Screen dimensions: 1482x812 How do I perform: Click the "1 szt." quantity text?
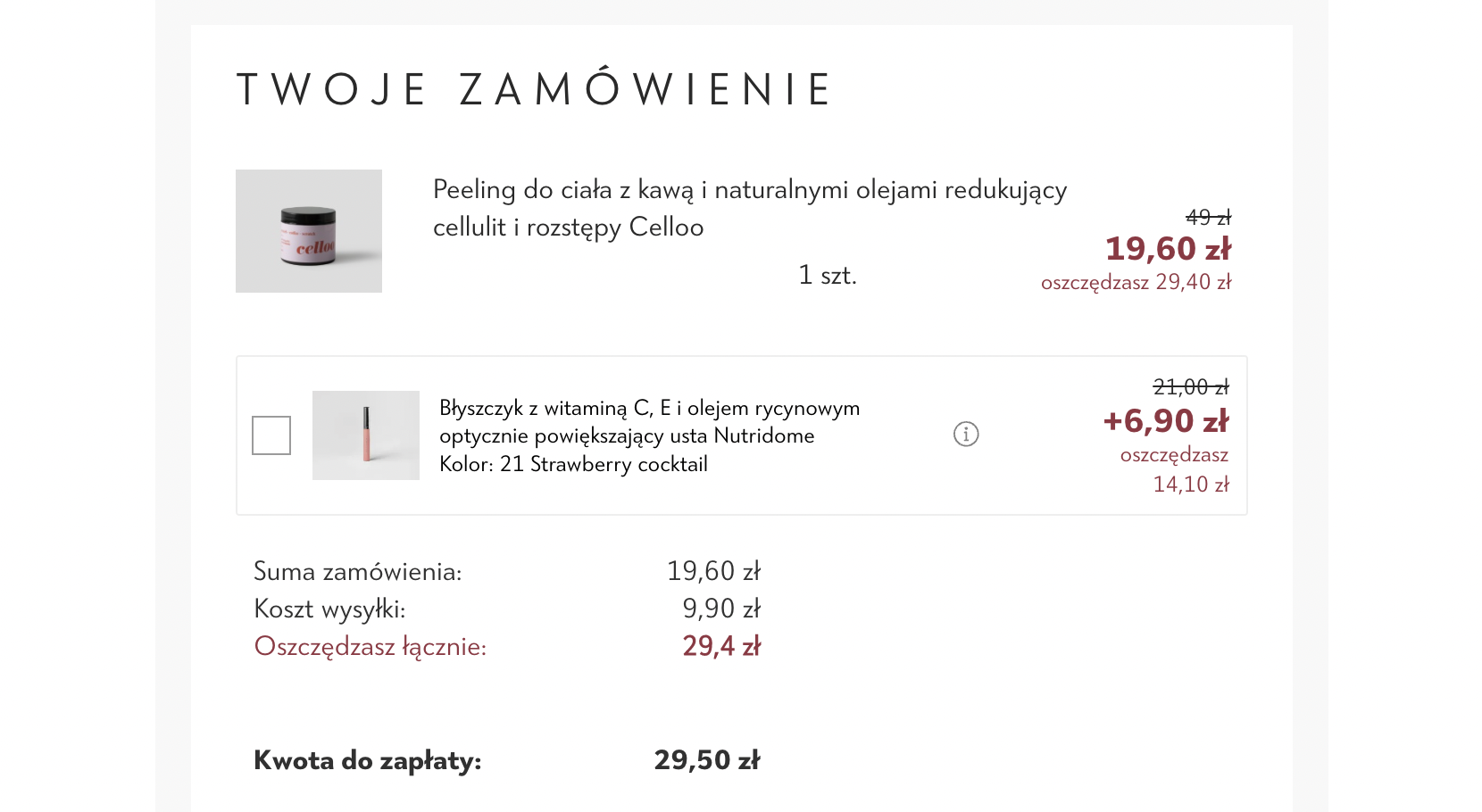pyautogui.click(x=828, y=275)
